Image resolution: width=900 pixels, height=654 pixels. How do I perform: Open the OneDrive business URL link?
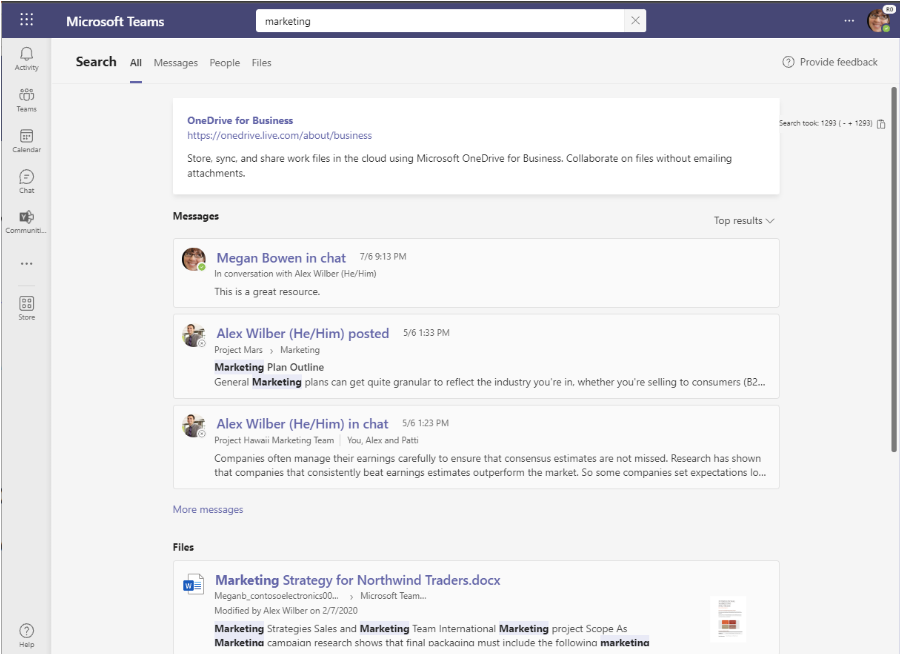(x=279, y=136)
